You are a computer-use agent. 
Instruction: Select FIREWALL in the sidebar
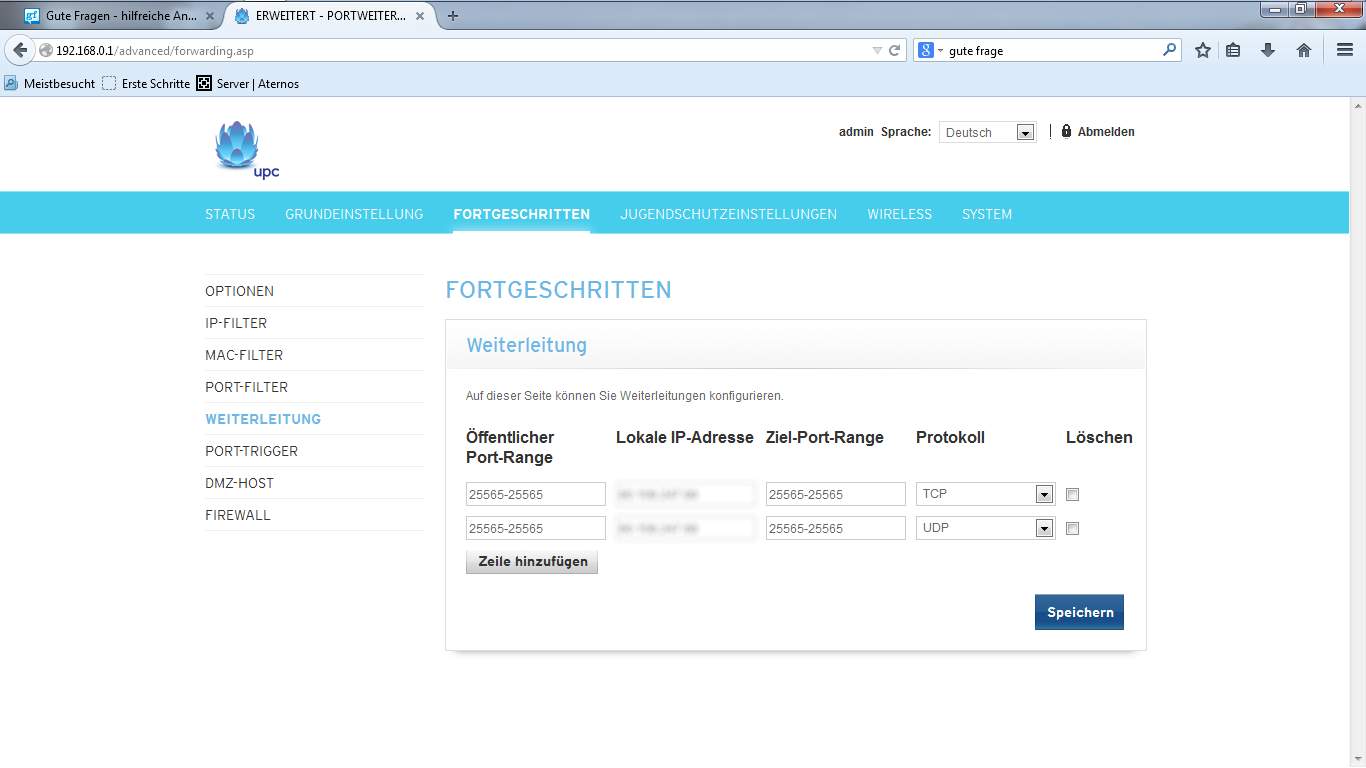pos(238,515)
